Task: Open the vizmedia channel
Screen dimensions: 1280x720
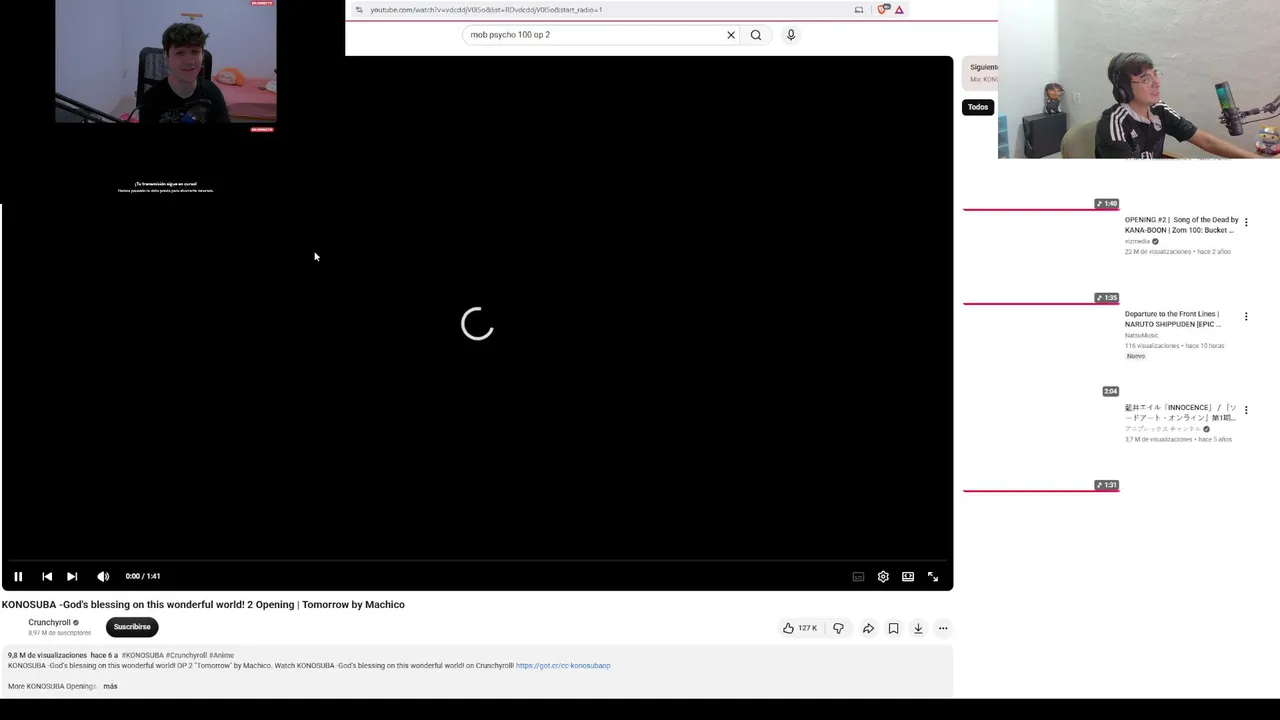Action: 1137,242
